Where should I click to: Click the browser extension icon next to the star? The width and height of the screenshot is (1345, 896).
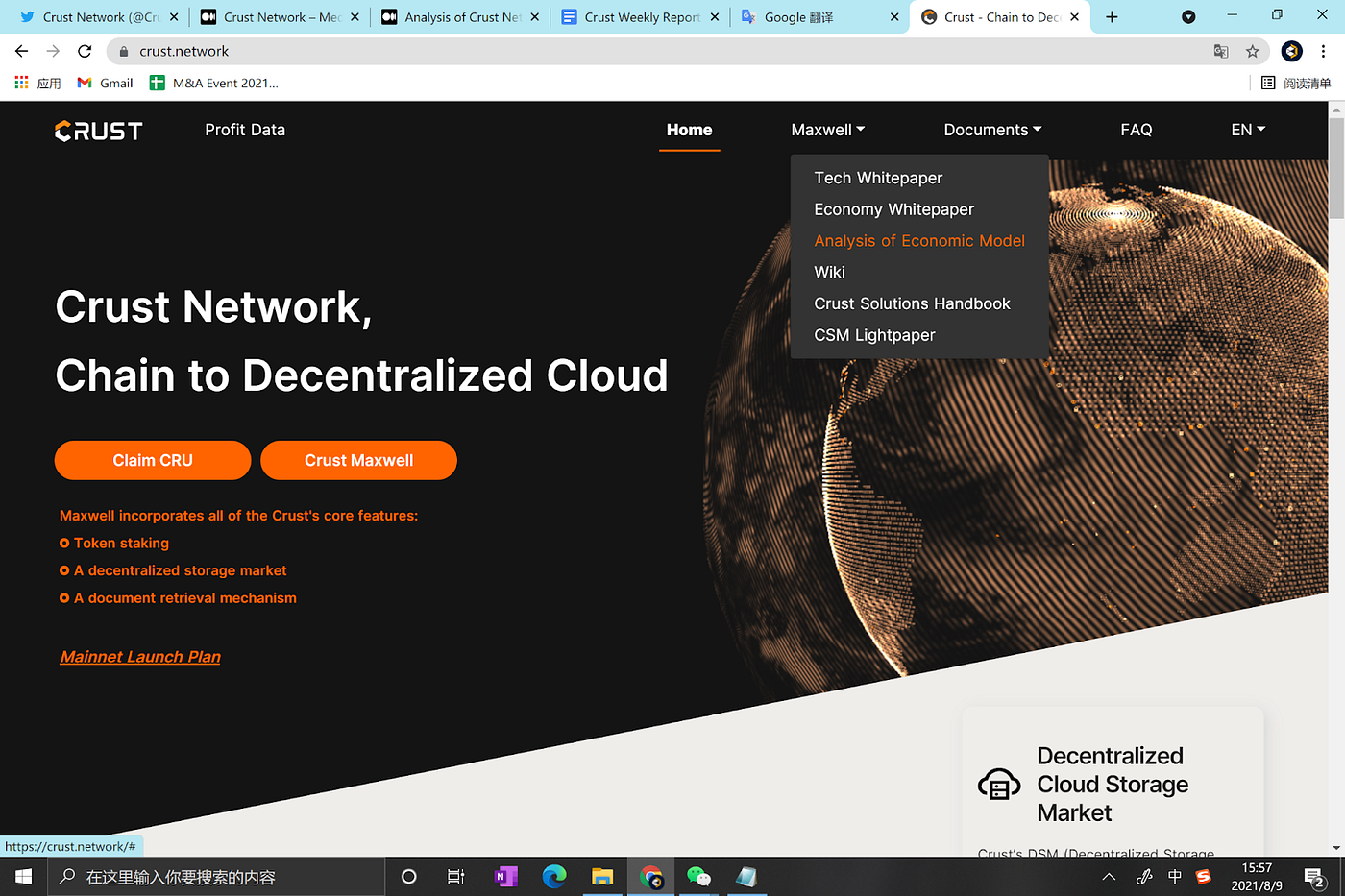point(1292,51)
